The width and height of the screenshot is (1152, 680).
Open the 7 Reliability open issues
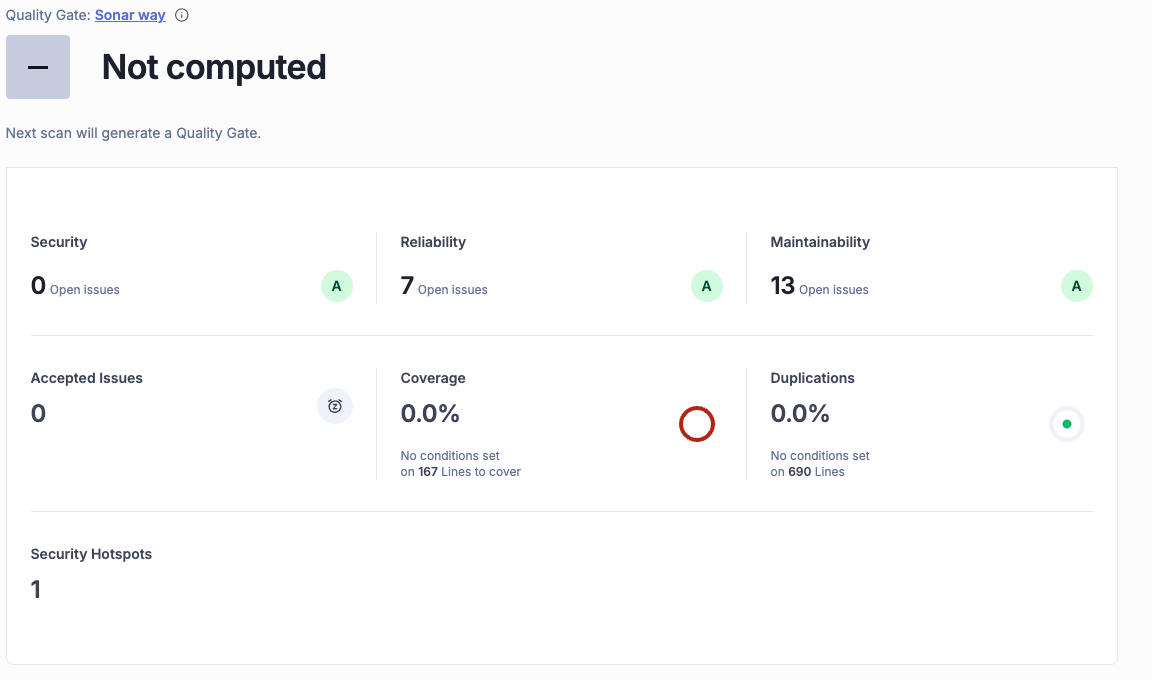click(407, 286)
